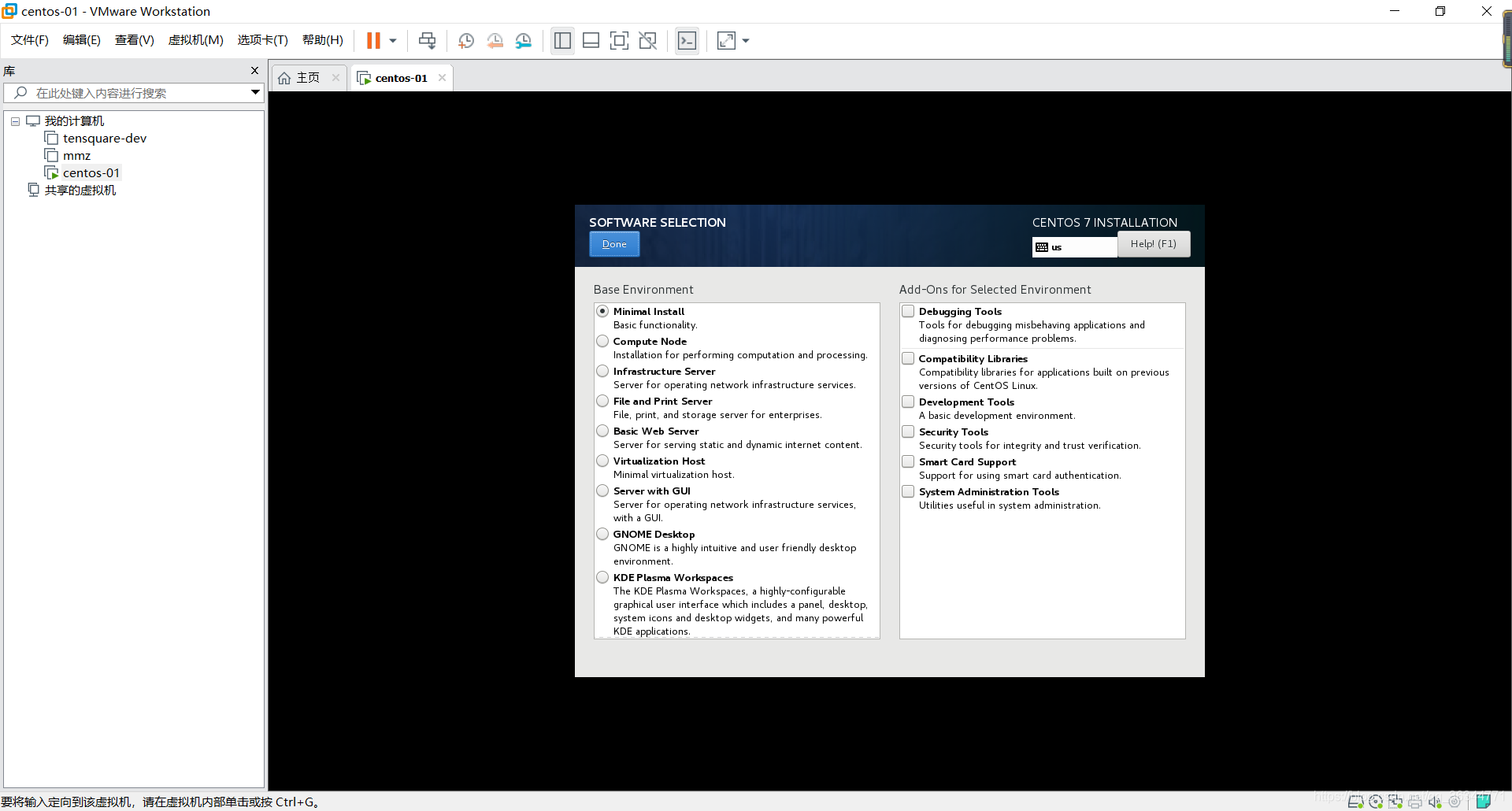This screenshot has height=811, width=1512.
Task: Click the Unity mode icon
Action: (x=648, y=40)
